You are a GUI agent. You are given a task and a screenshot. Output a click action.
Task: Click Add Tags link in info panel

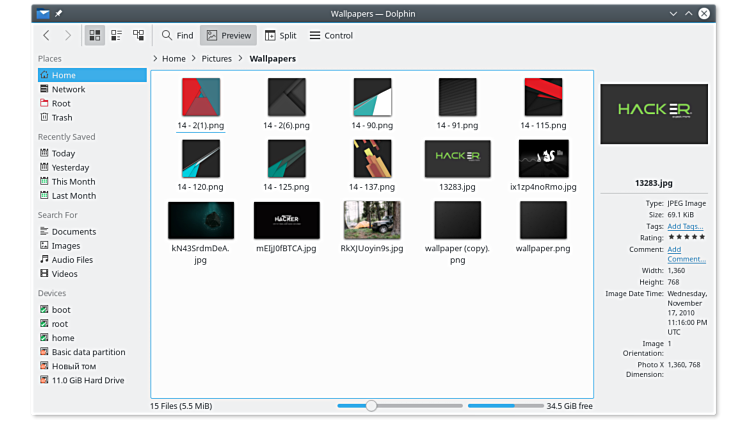pos(685,226)
